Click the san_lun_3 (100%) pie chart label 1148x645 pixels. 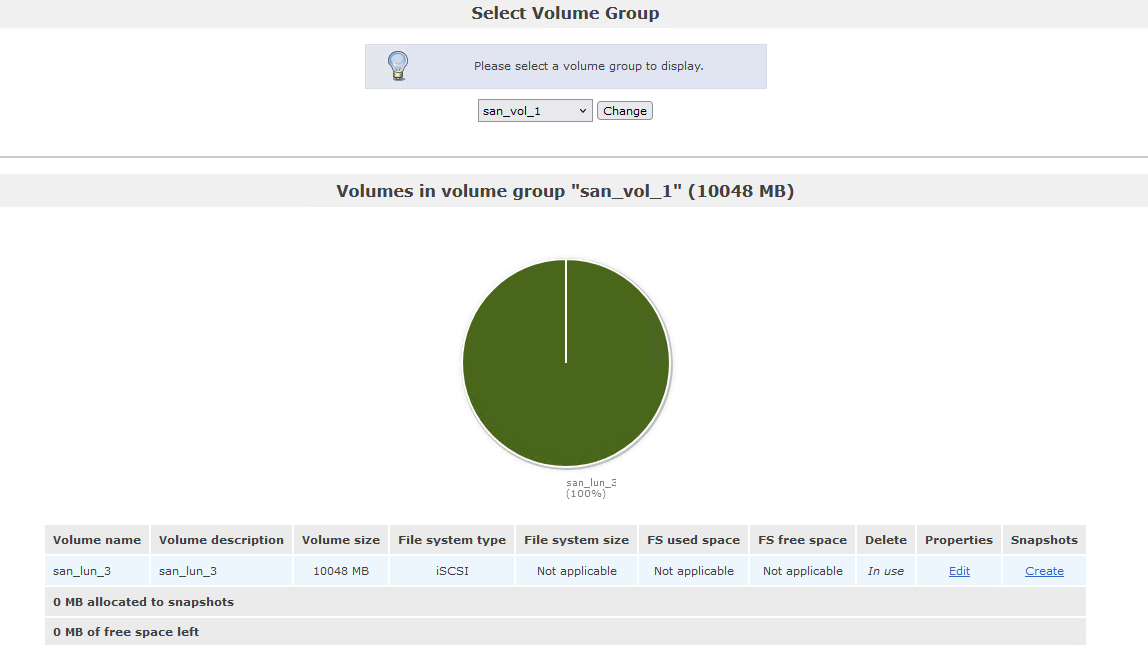click(x=590, y=488)
